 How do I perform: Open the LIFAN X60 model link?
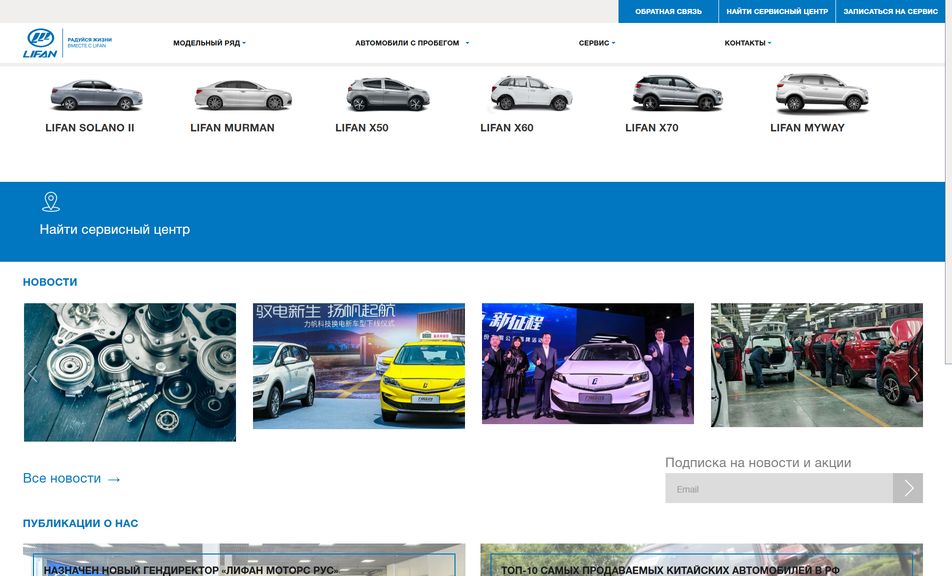pos(507,128)
